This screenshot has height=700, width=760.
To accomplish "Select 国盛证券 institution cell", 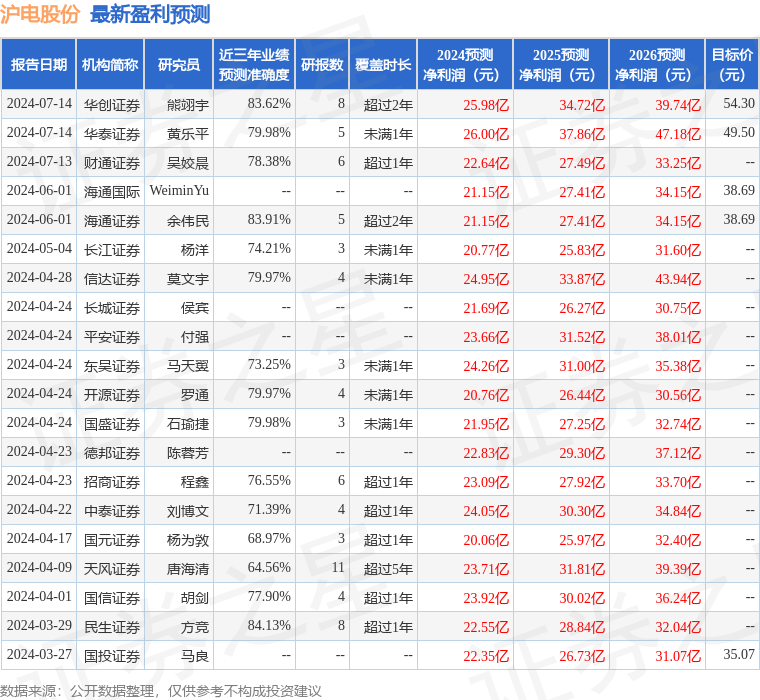I will pyautogui.click(x=112, y=424).
